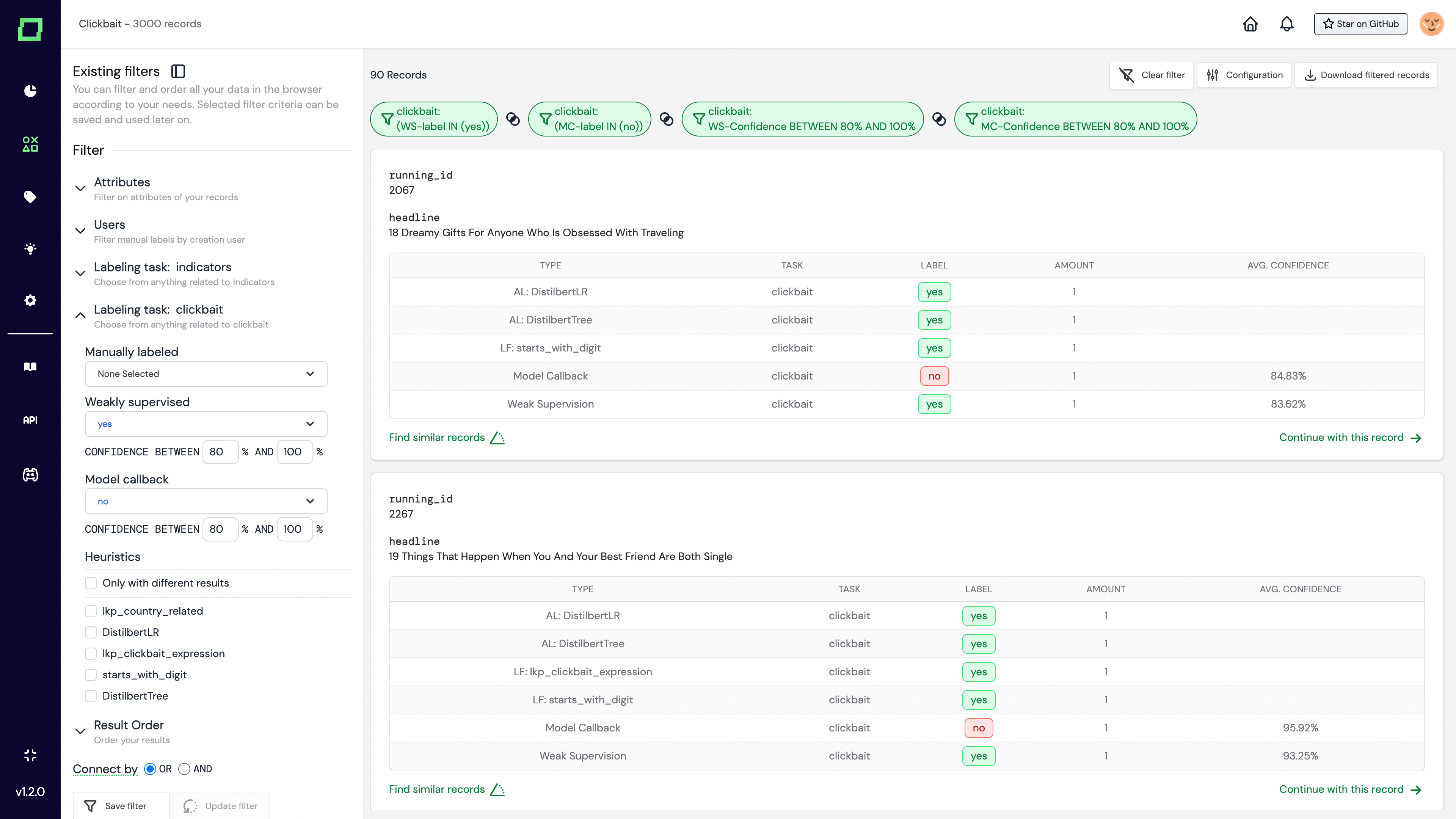This screenshot has height=819, width=1456.
Task: Click the documentation book icon in sidebar
Action: [30, 367]
